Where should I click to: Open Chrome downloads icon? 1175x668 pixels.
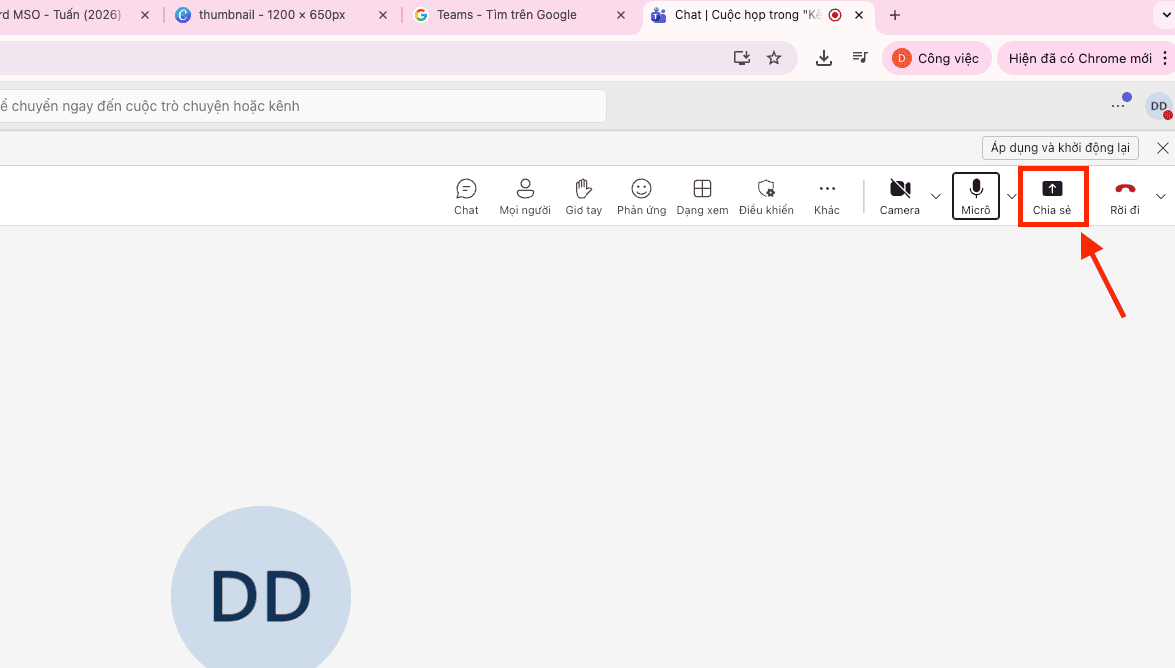click(824, 58)
